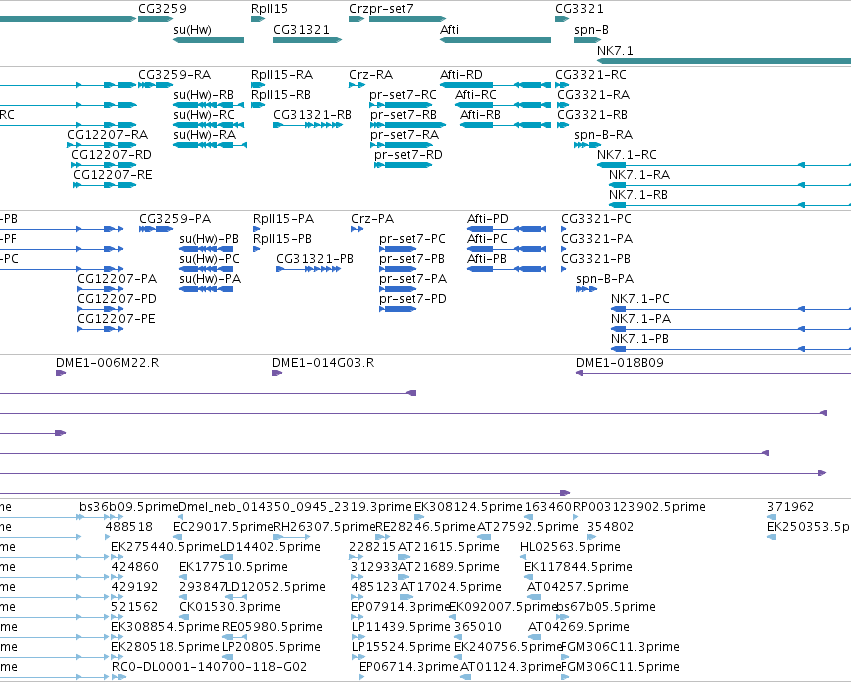Select protein label RpII15-PA
Image resolution: width=851 pixels, height=682 pixels.
[x=283, y=219]
